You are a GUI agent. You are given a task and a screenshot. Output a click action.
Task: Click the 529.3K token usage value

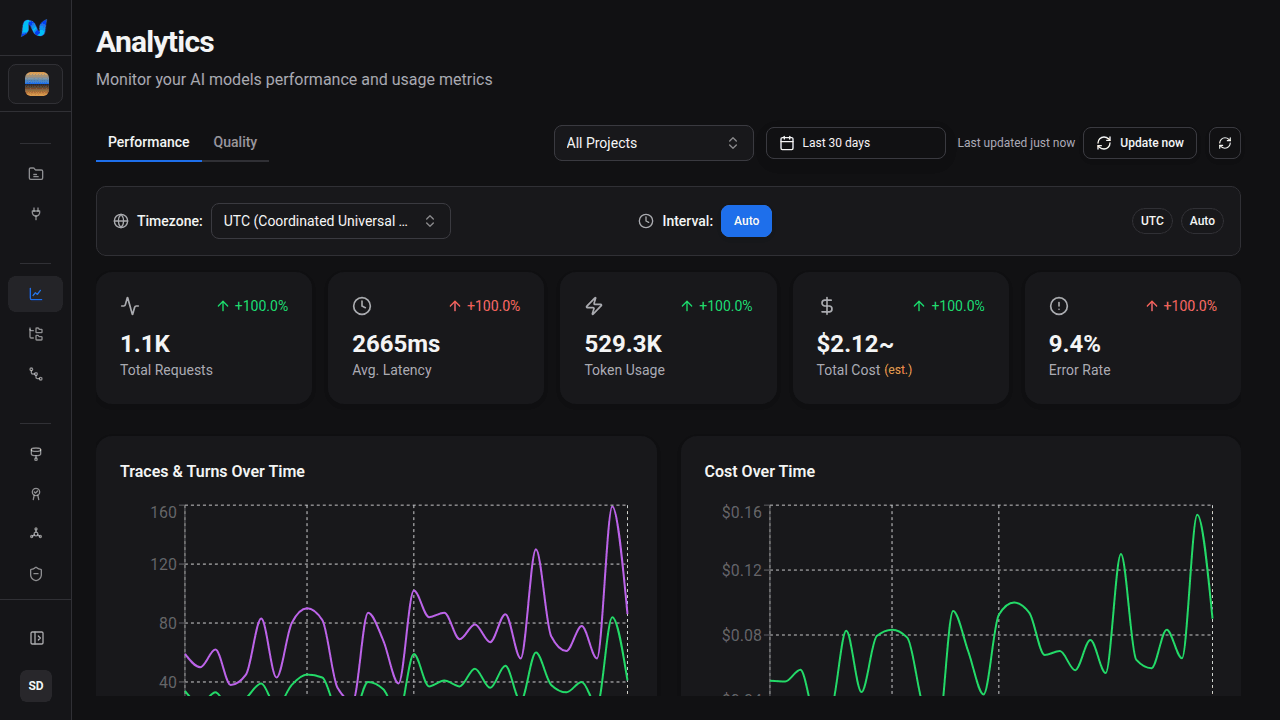[x=623, y=344]
